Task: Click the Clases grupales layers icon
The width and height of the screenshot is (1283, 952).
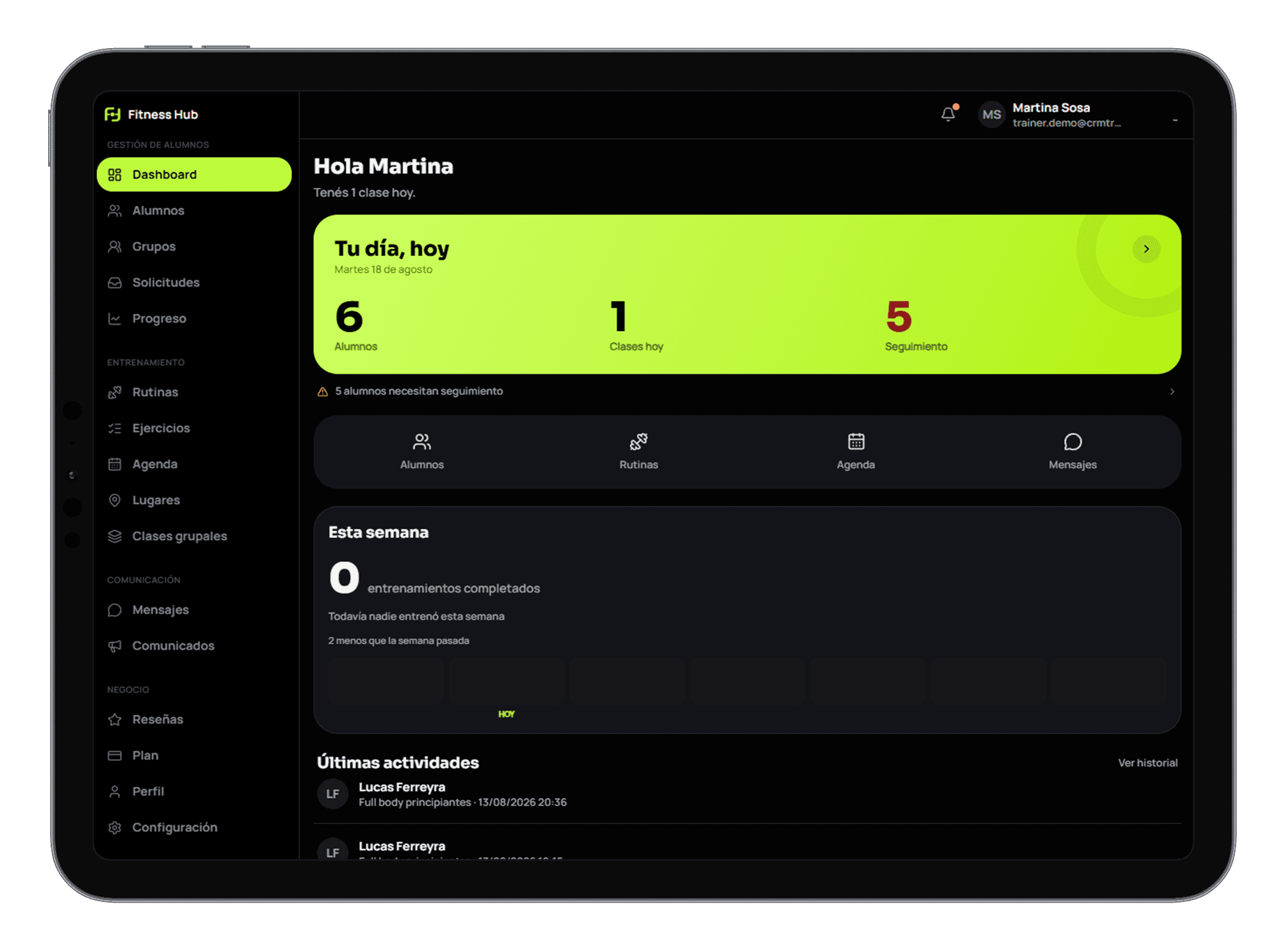Action: [115, 536]
